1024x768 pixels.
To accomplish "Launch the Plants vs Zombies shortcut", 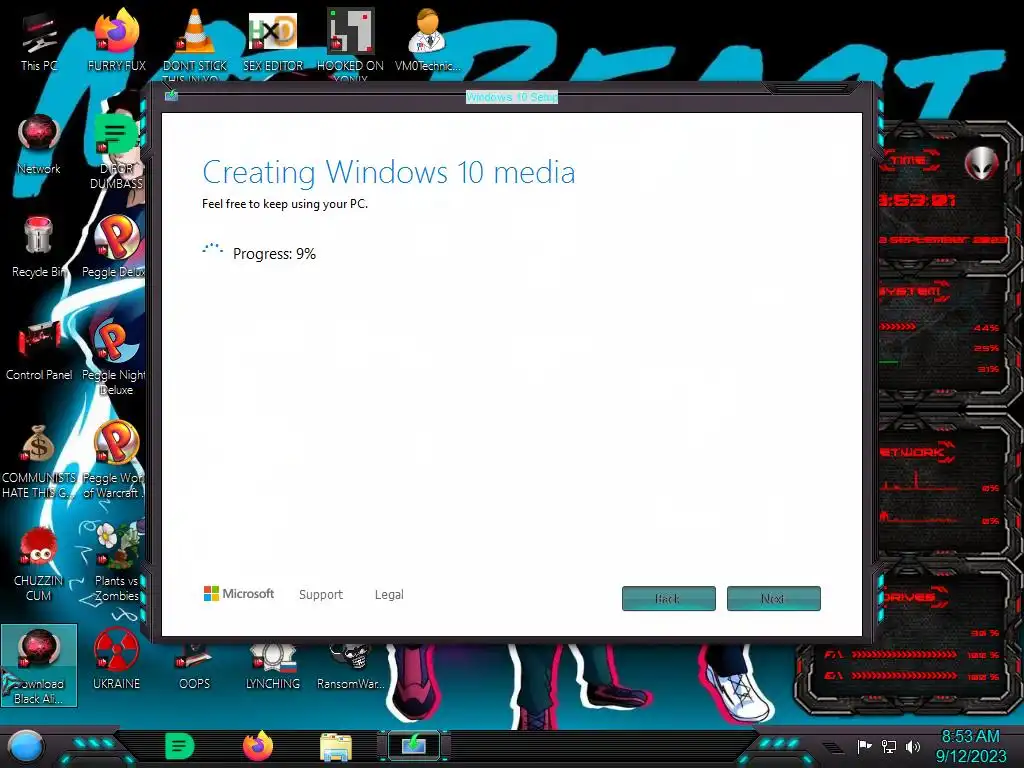I will [116, 564].
